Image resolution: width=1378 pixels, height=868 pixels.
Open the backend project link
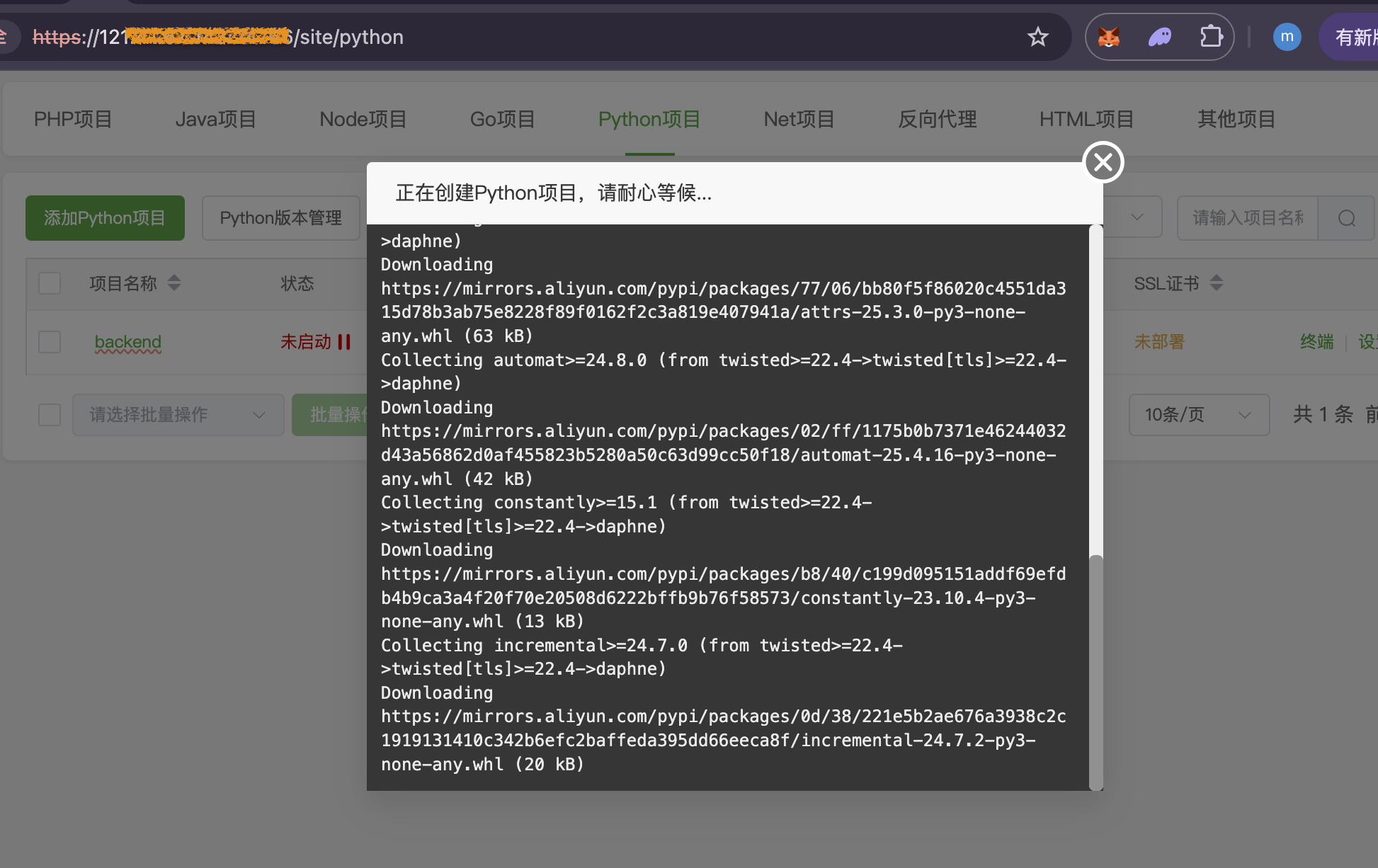click(128, 342)
